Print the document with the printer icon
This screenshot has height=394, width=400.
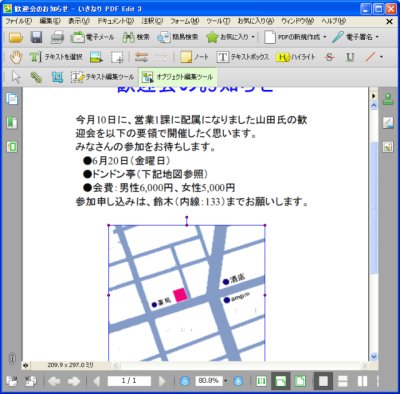pos(57,37)
